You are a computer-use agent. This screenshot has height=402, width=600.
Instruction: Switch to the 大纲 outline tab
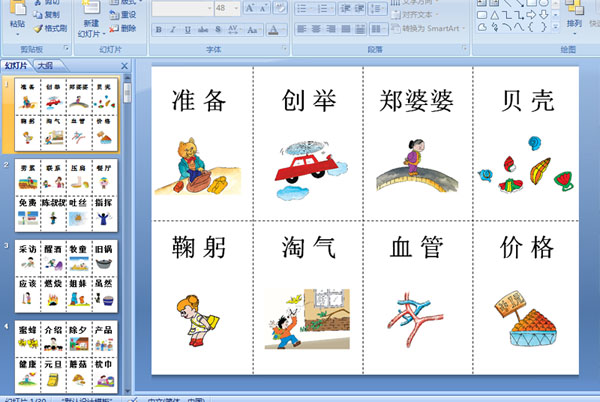click(45, 66)
